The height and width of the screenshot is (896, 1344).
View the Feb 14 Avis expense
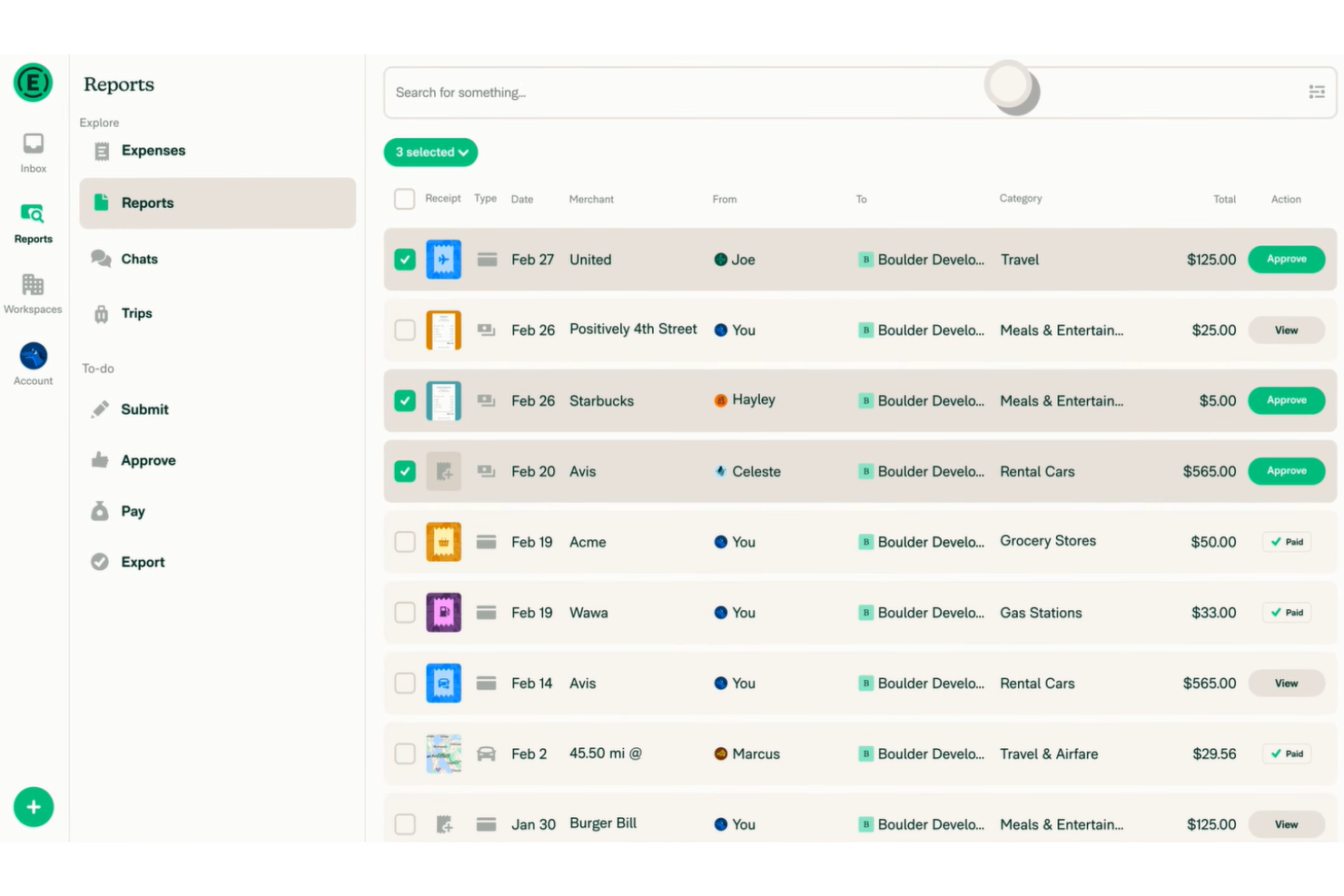click(x=1286, y=683)
